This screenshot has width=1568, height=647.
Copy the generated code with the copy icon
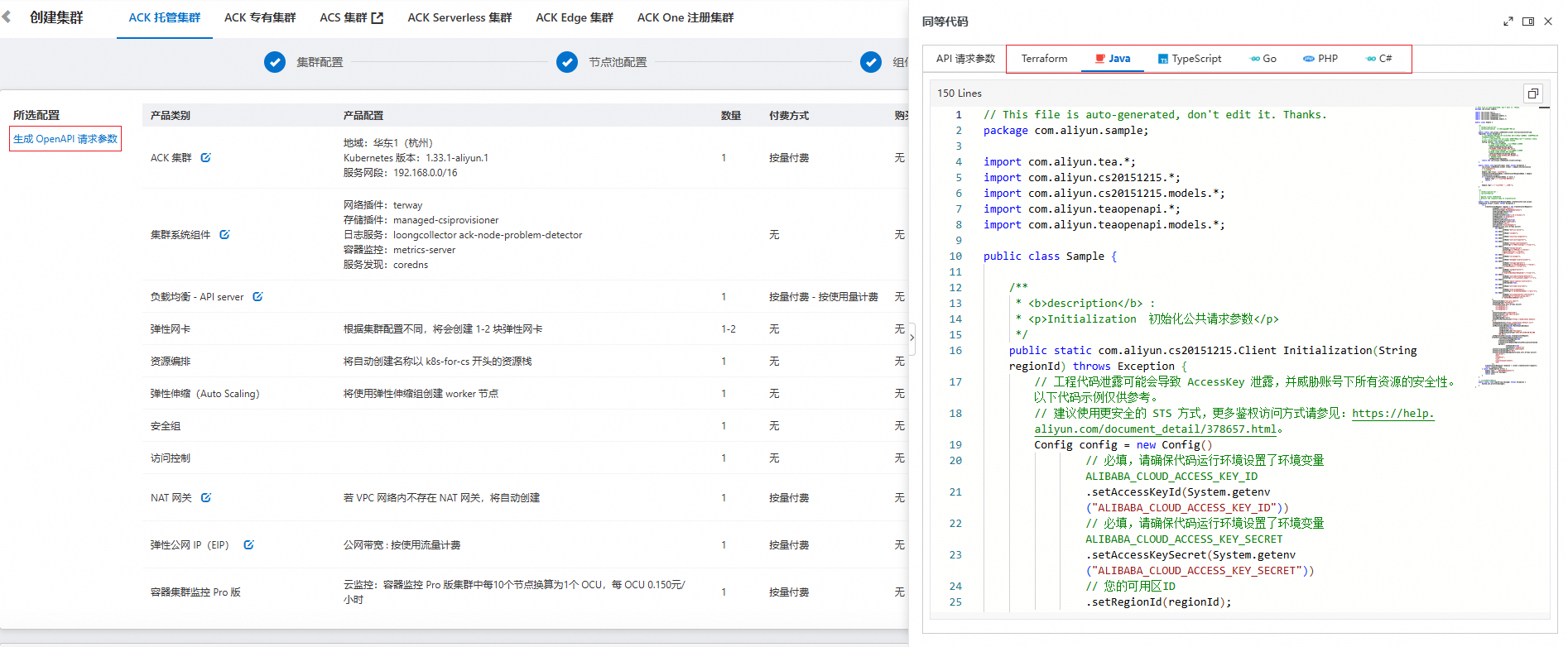(x=1532, y=93)
